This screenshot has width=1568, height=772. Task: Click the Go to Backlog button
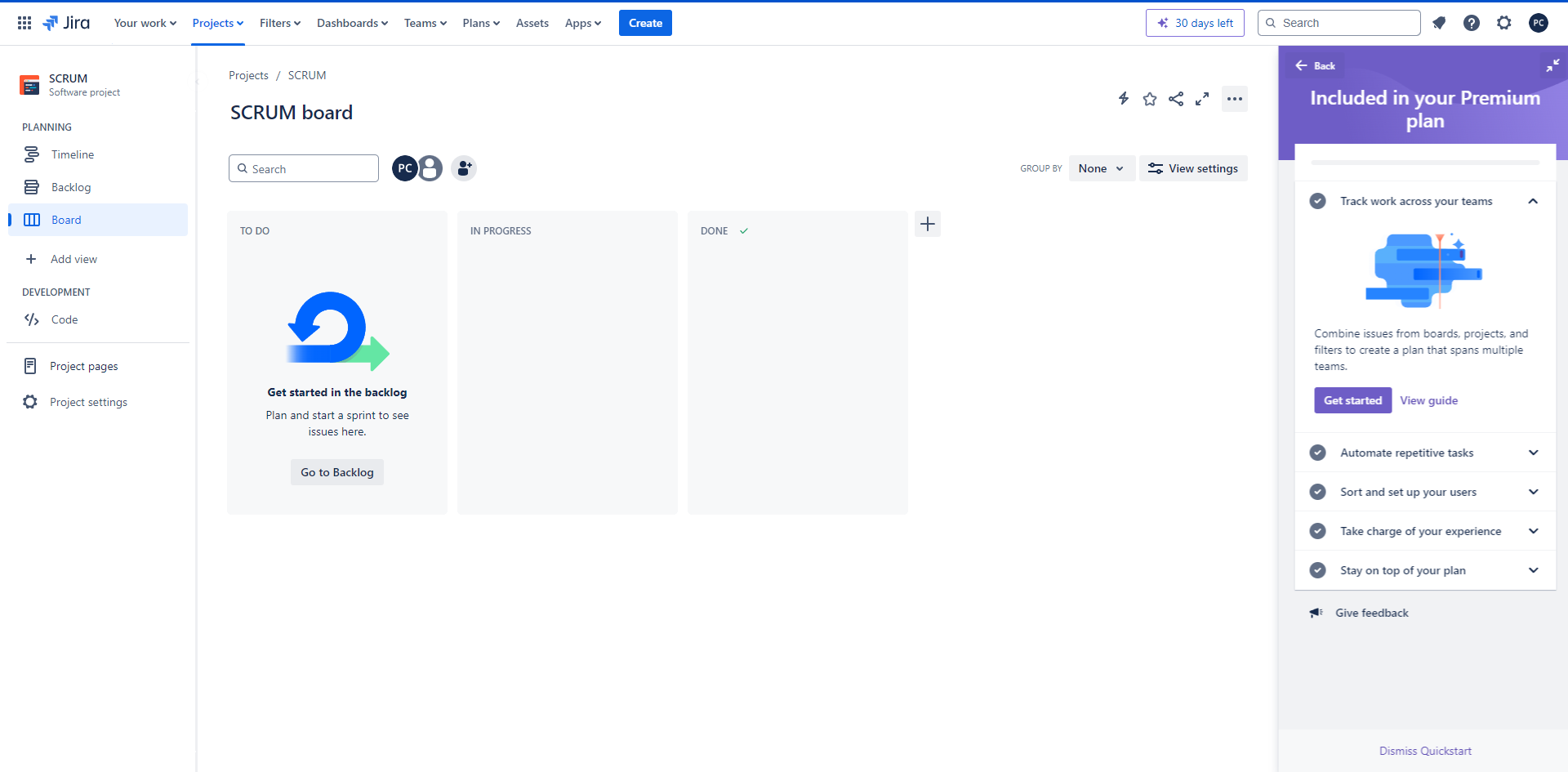click(337, 472)
